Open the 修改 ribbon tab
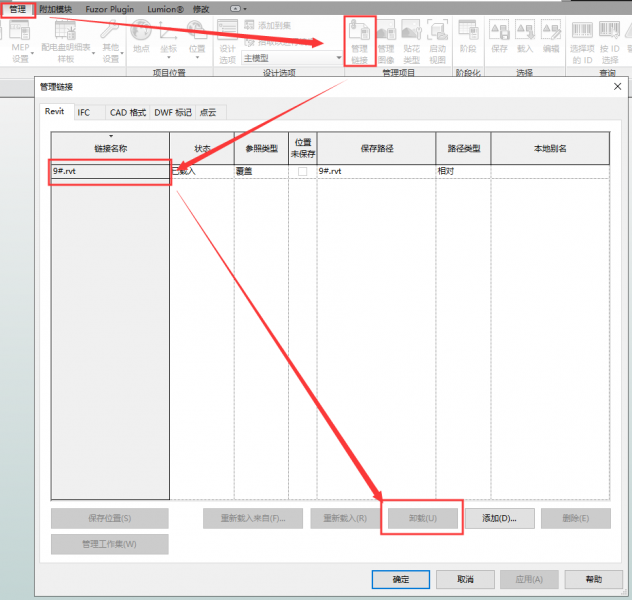 tap(201, 9)
